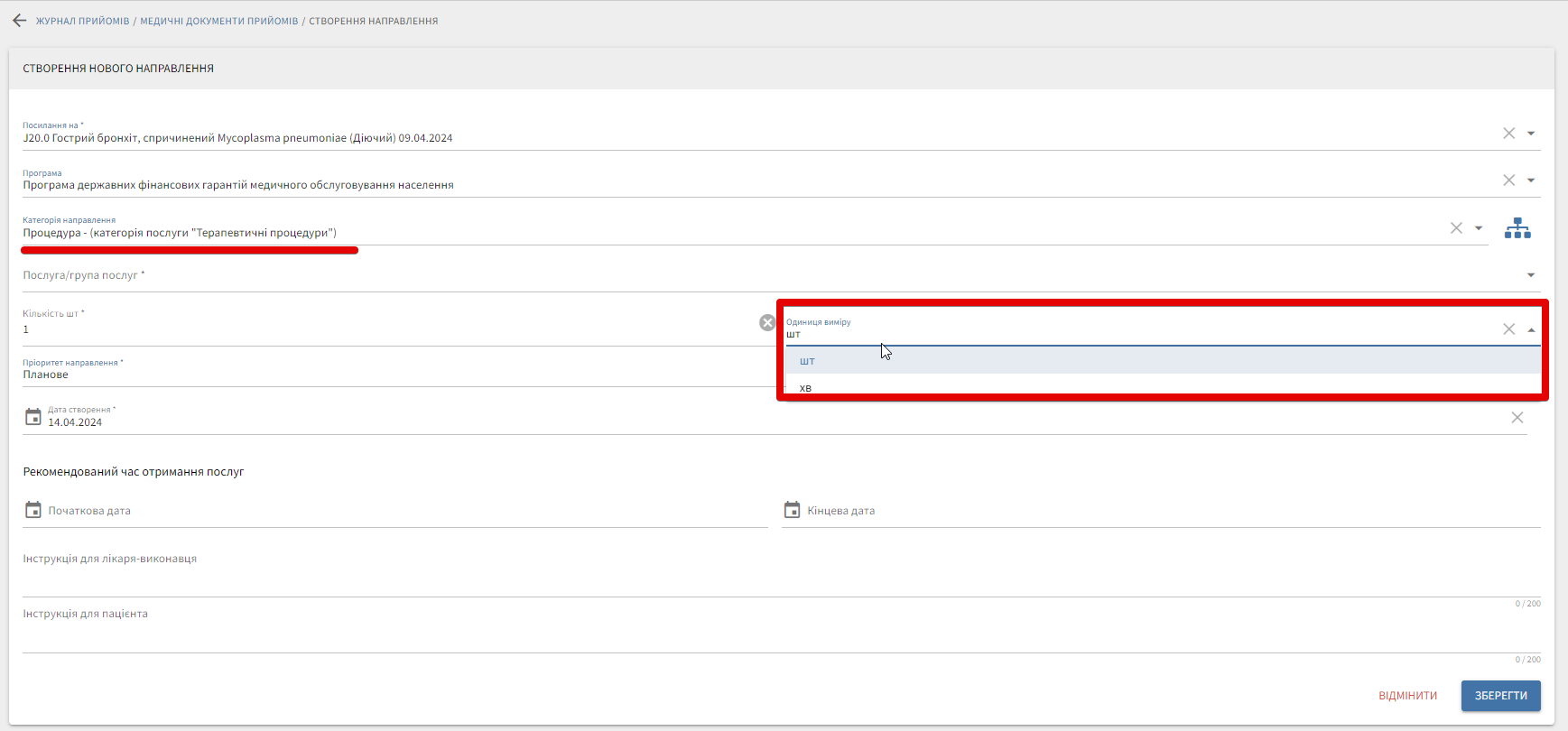Viewport: 1568px width, 731px height.
Task: Select 'хв' unit option in list
Action: click(x=805, y=387)
